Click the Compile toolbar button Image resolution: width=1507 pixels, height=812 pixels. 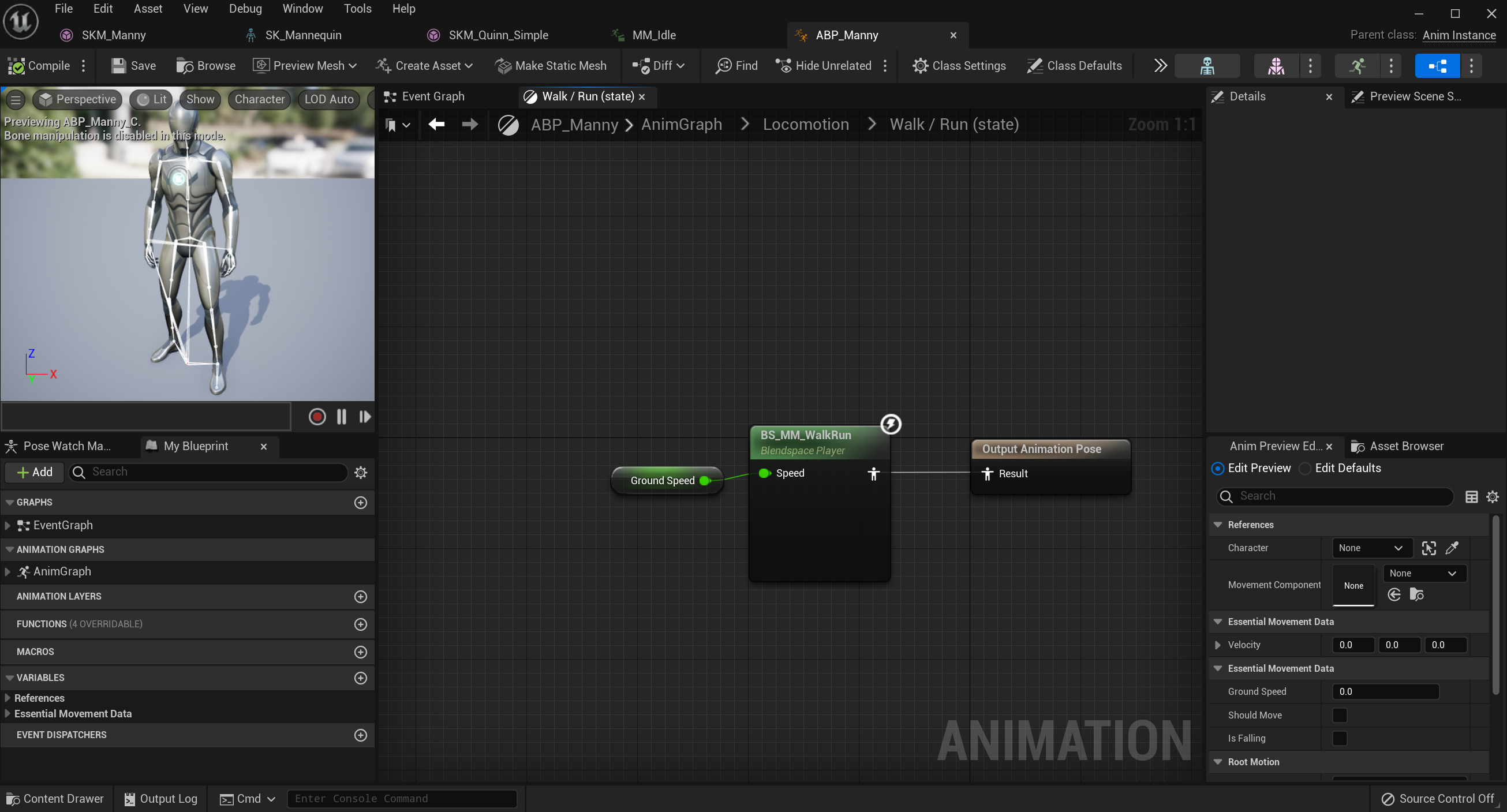point(39,66)
